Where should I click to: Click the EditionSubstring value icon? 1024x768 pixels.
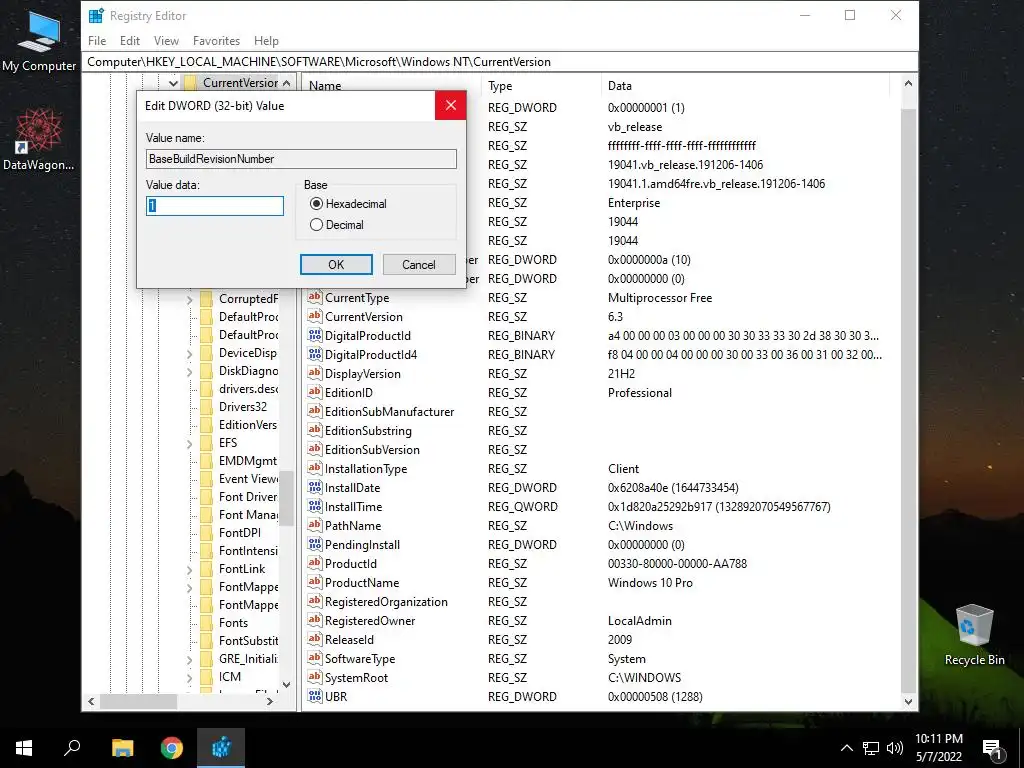[x=315, y=430]
